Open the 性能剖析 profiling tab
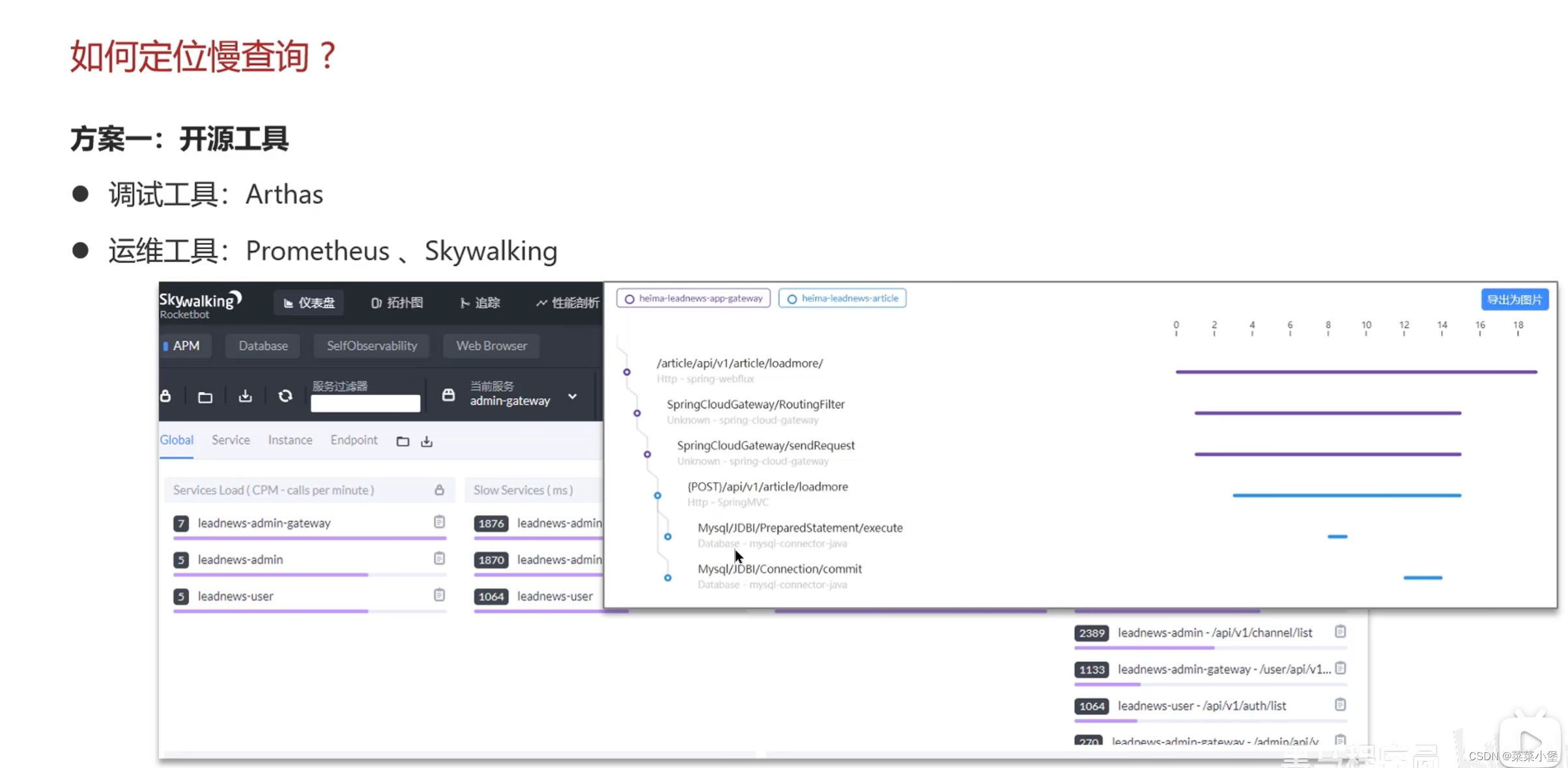 click(x=567, y=303)
